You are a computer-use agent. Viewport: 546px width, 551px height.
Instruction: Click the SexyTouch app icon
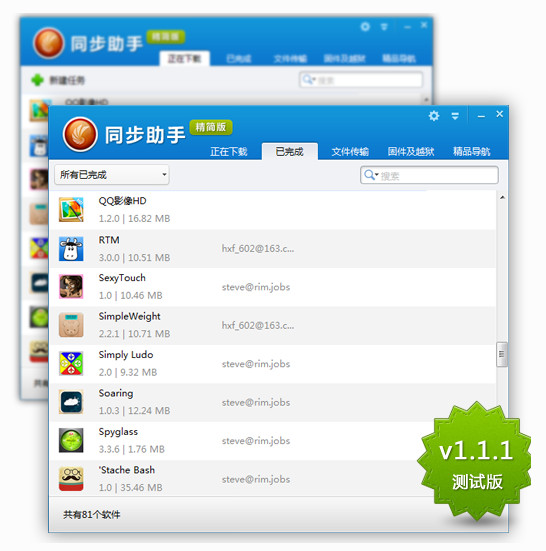[x=71, y=287]
